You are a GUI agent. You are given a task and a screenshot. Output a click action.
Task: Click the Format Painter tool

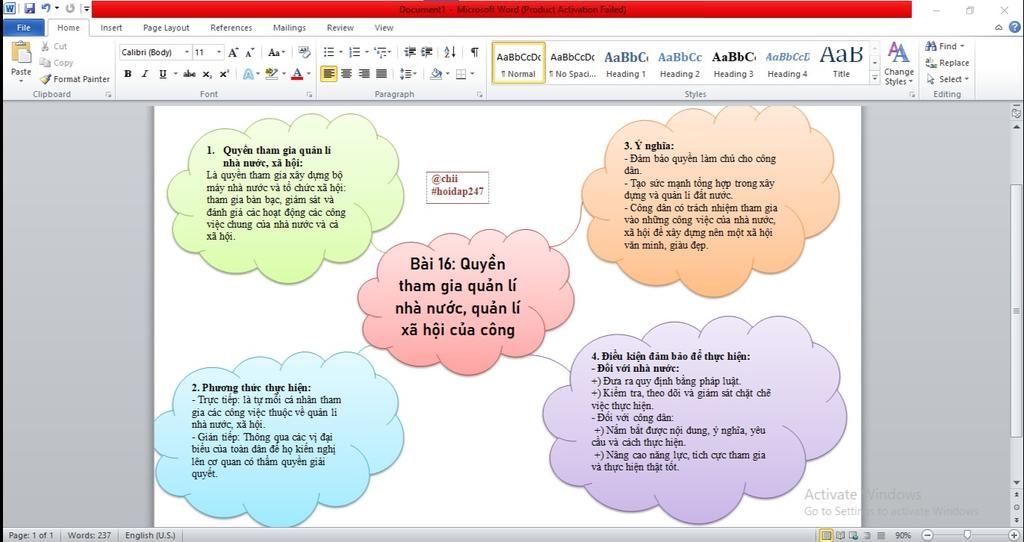(x=75, y=79)
